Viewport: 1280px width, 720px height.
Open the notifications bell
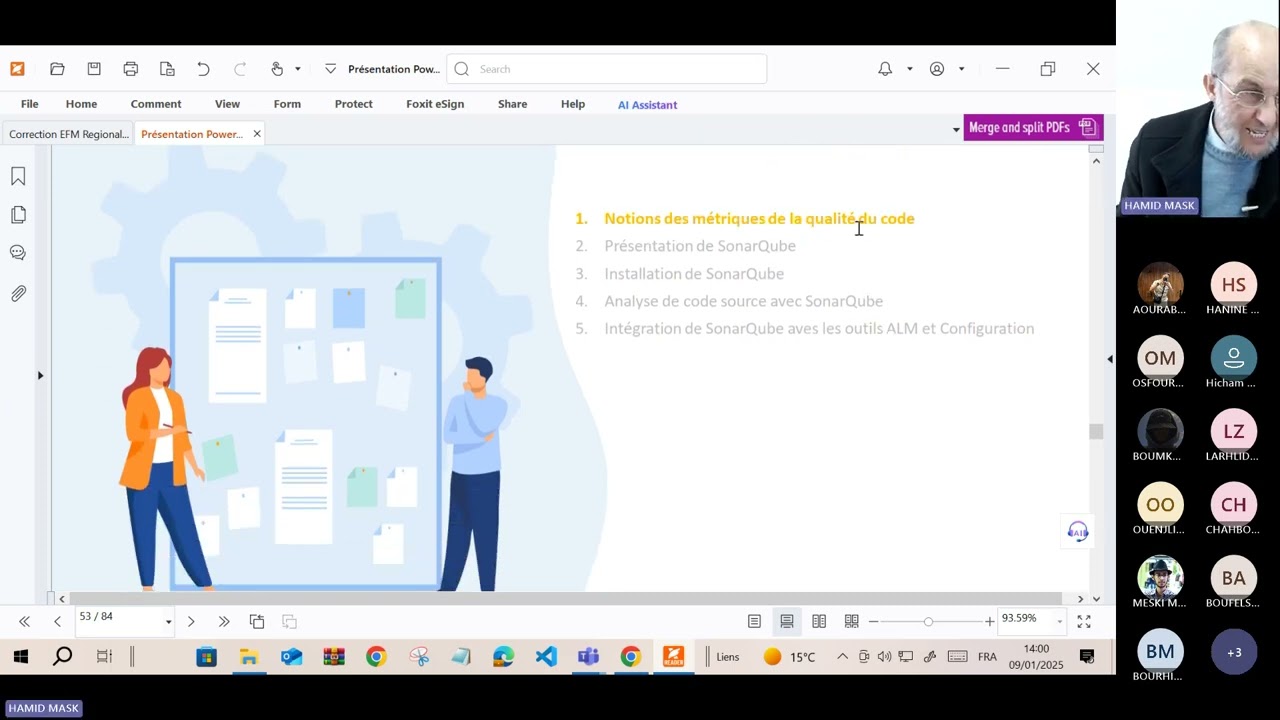click(x=885, y=69)
